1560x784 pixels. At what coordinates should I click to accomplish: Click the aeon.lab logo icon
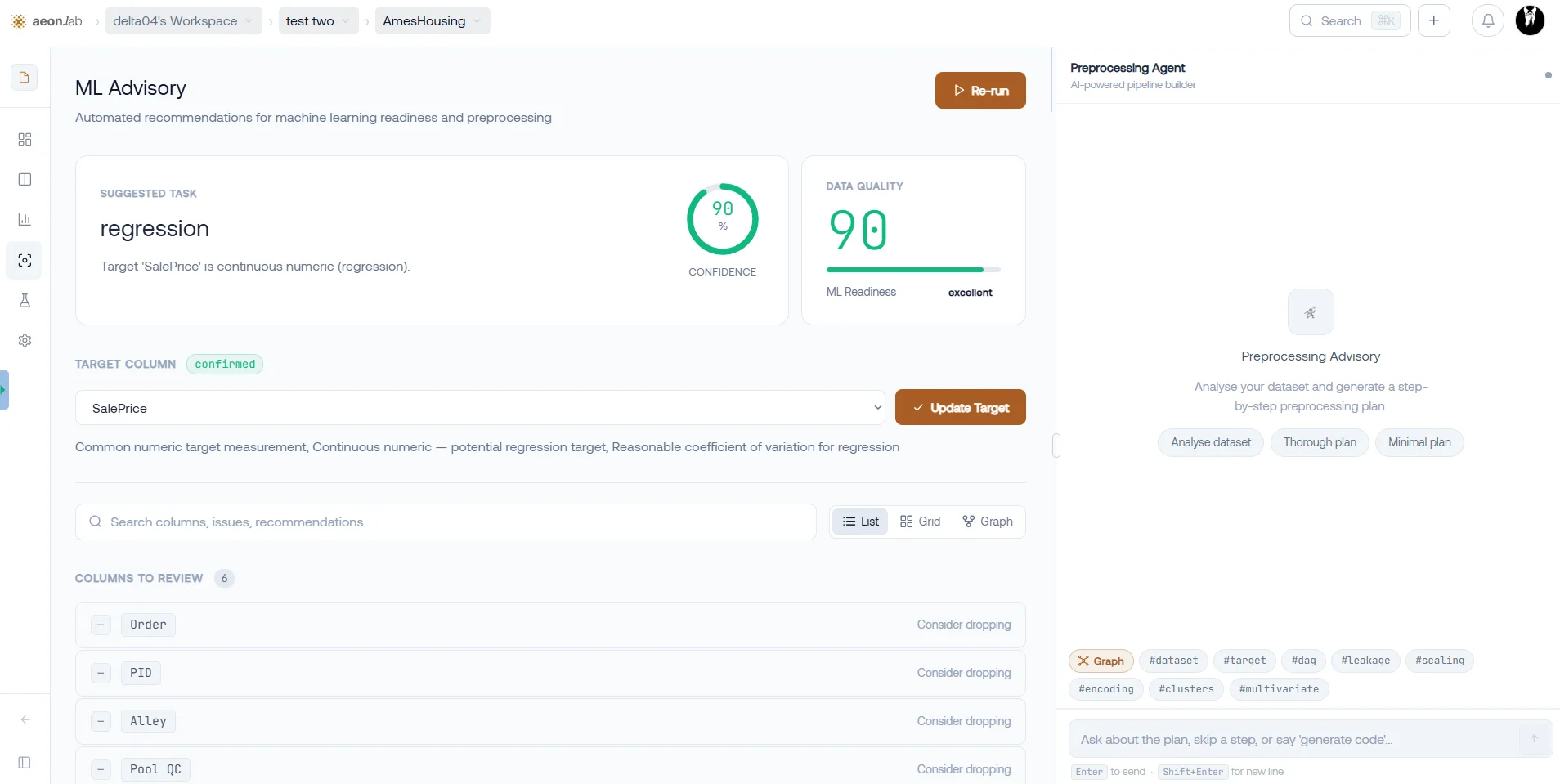click(19, 21)
